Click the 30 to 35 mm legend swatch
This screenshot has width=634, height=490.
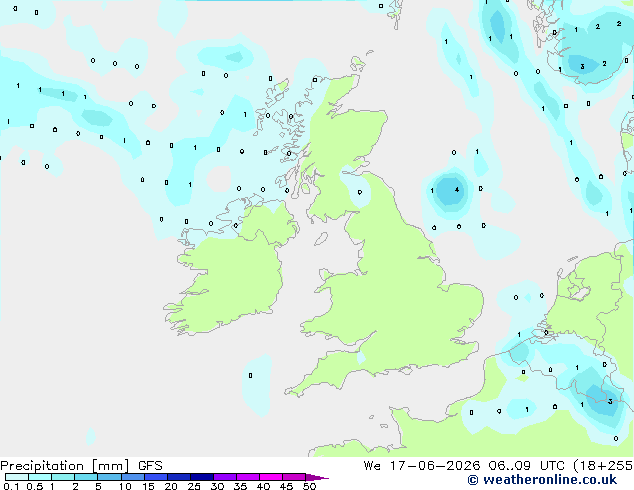click(x=225, y=477)
